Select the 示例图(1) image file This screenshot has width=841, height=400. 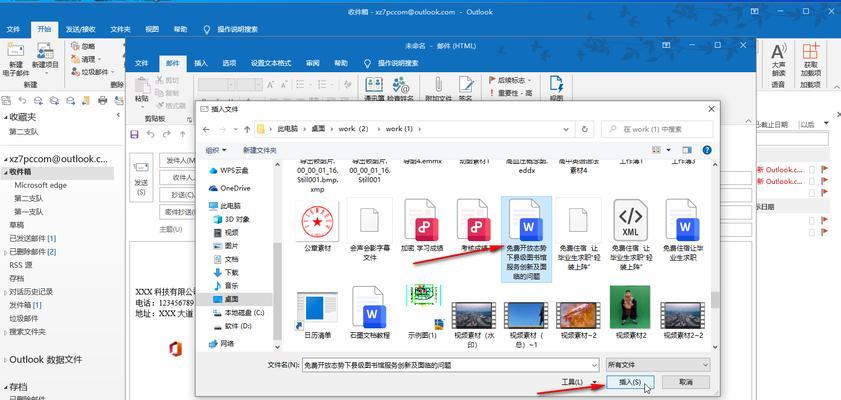pyautogui.click(x=423, y=311)
